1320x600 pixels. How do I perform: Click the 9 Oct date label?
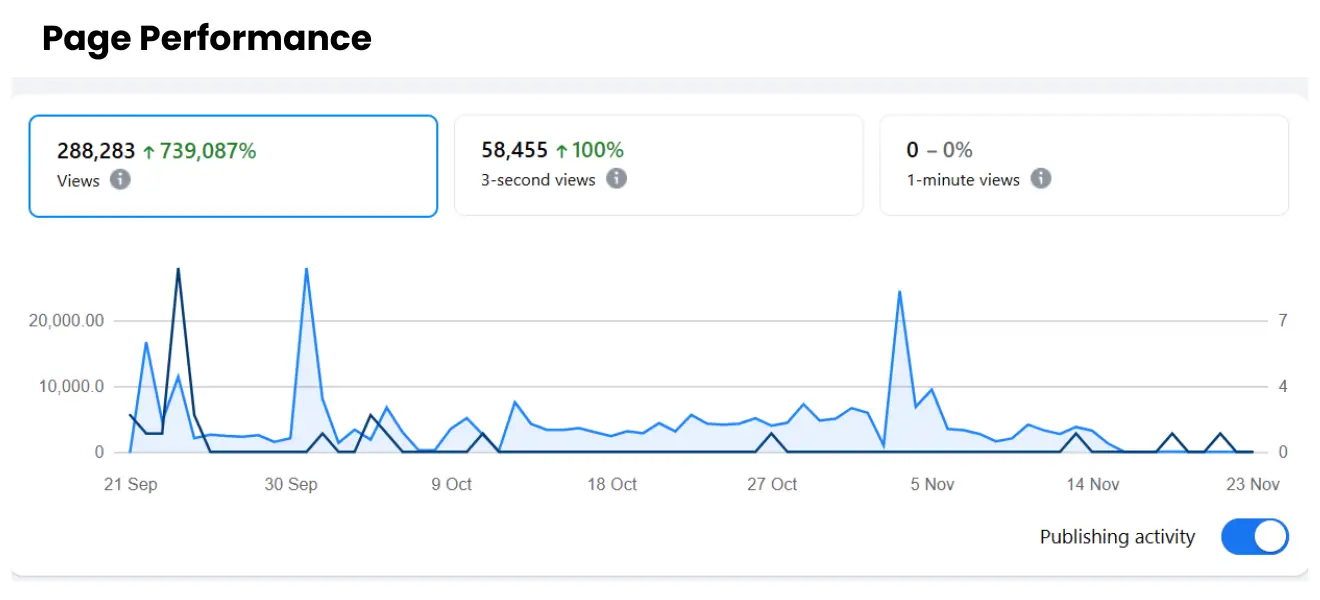(451, 484)
